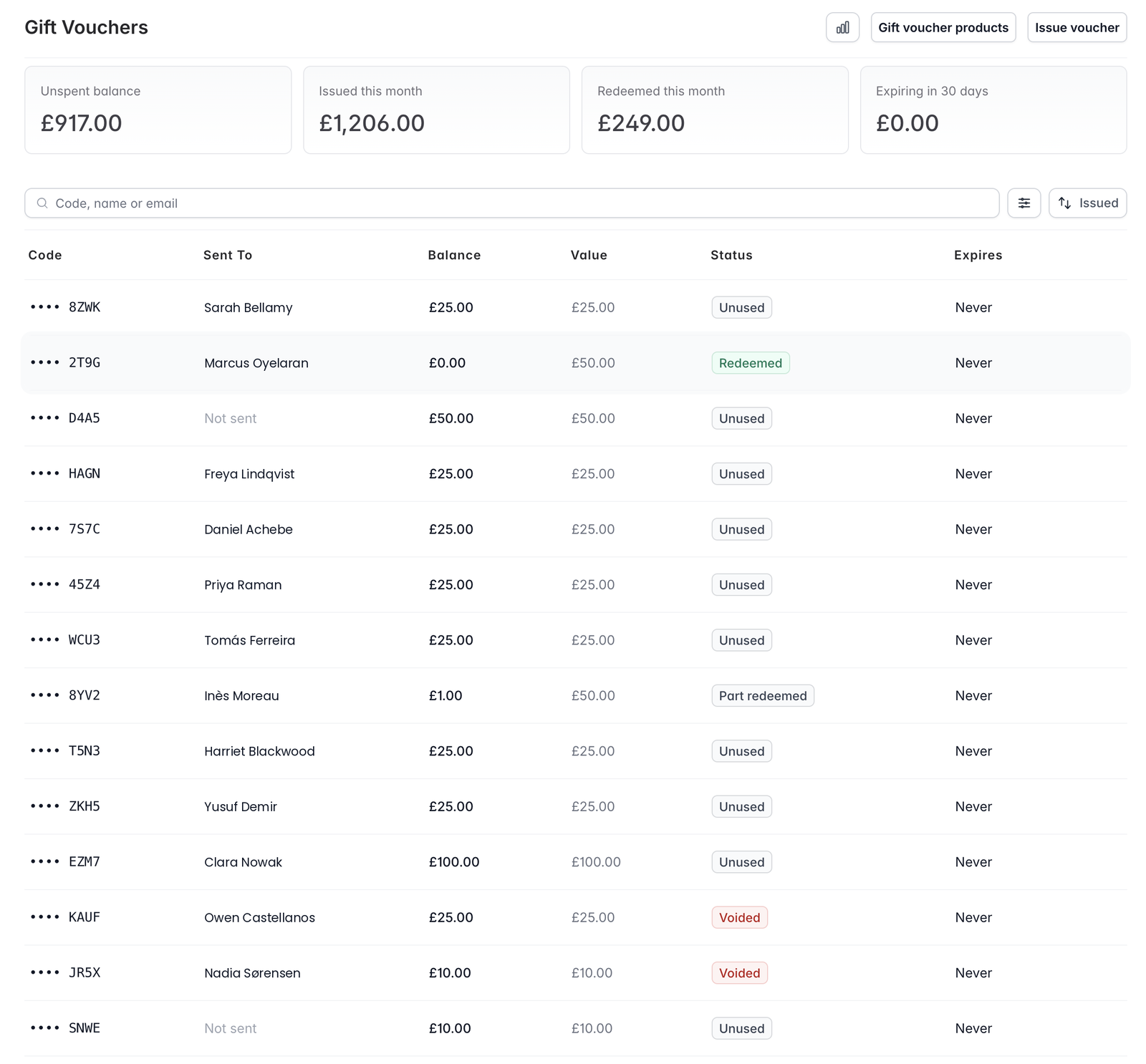
Task: Click the £0.00 balance for Marcus Oyelaran
Action: click(x=447, y=363)
